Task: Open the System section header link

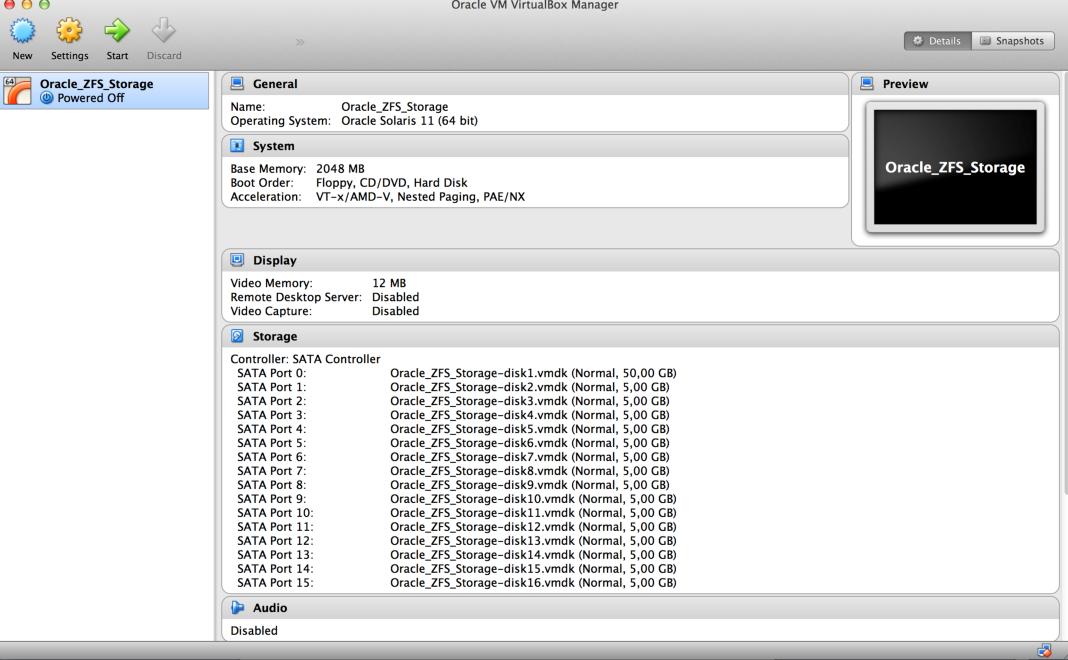Action: click(274, 146)
